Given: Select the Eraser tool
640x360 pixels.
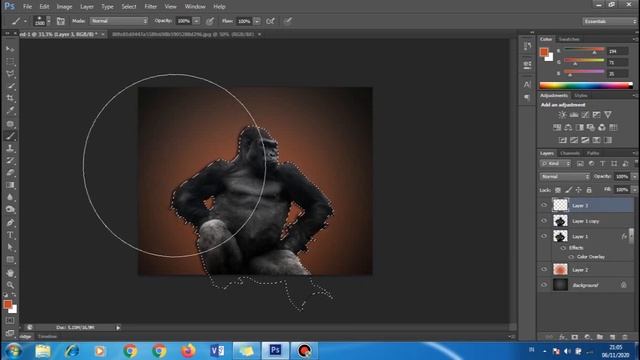Looking at the screenshot, I should pos(10,173).
